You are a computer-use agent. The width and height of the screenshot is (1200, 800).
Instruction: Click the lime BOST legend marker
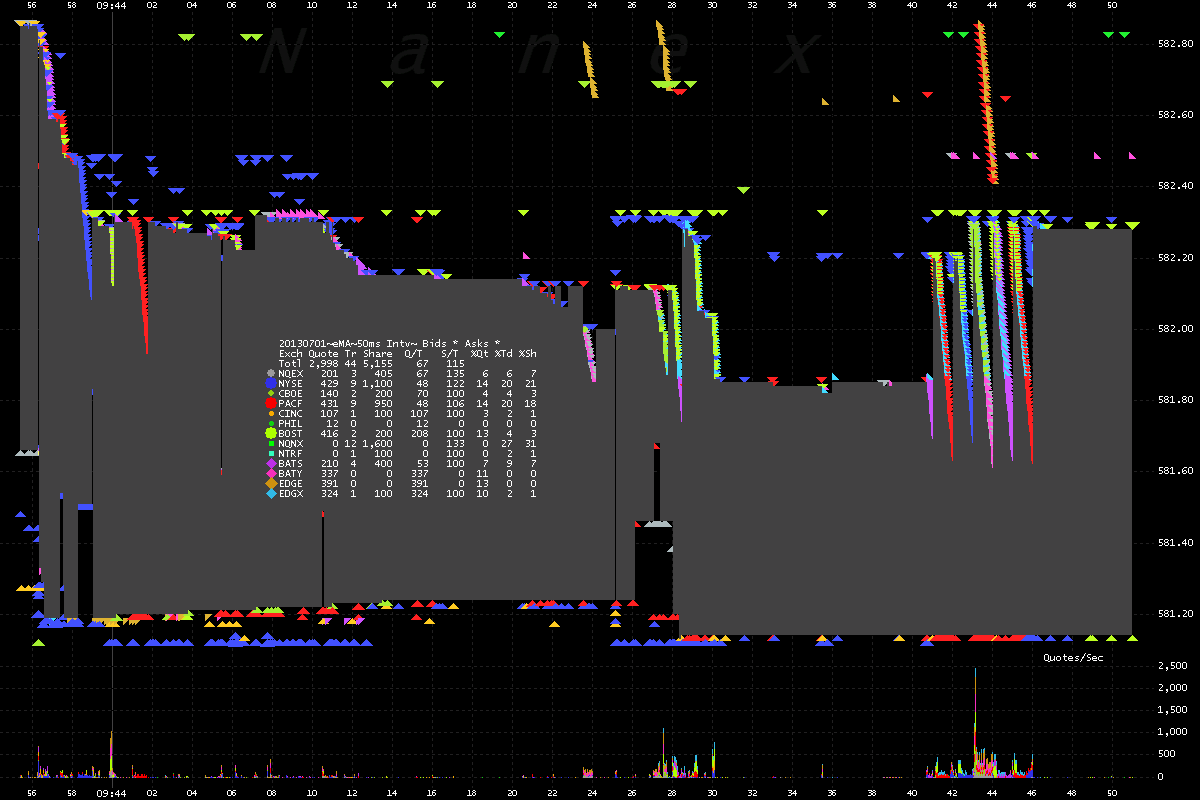tap(271, 433)
